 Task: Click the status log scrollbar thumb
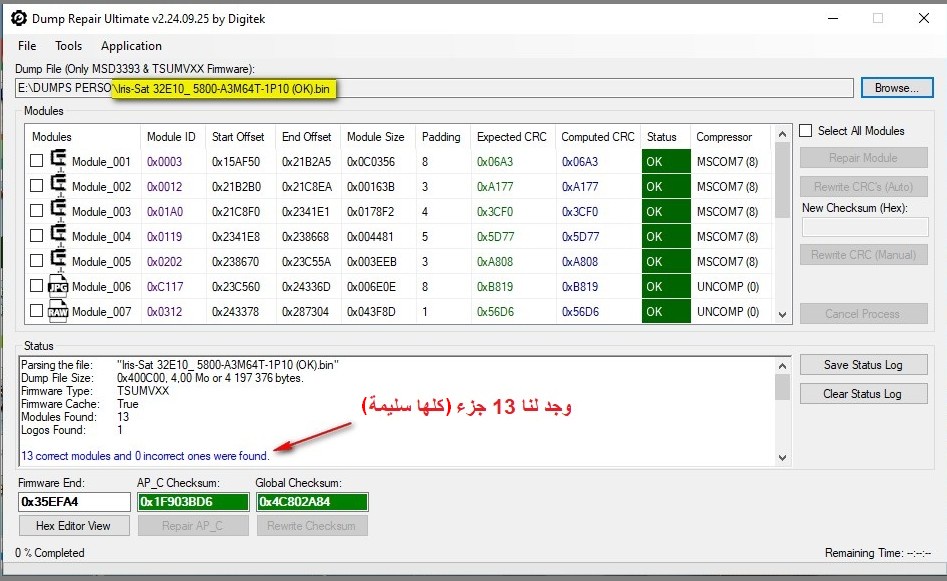(x=783, y=387)
